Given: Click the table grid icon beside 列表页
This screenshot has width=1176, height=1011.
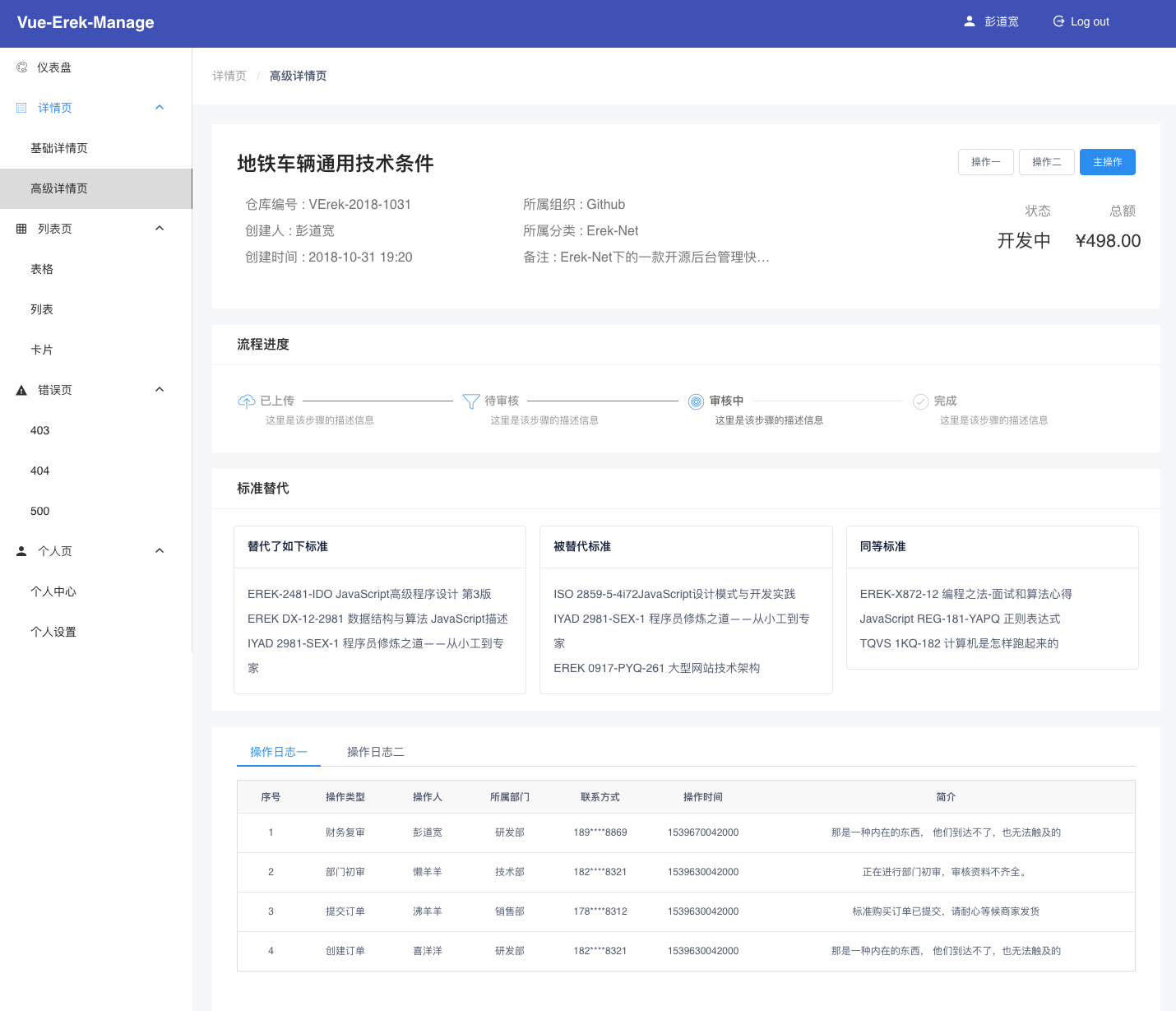Looking at the screenshot, I should [x=22, y=229].
